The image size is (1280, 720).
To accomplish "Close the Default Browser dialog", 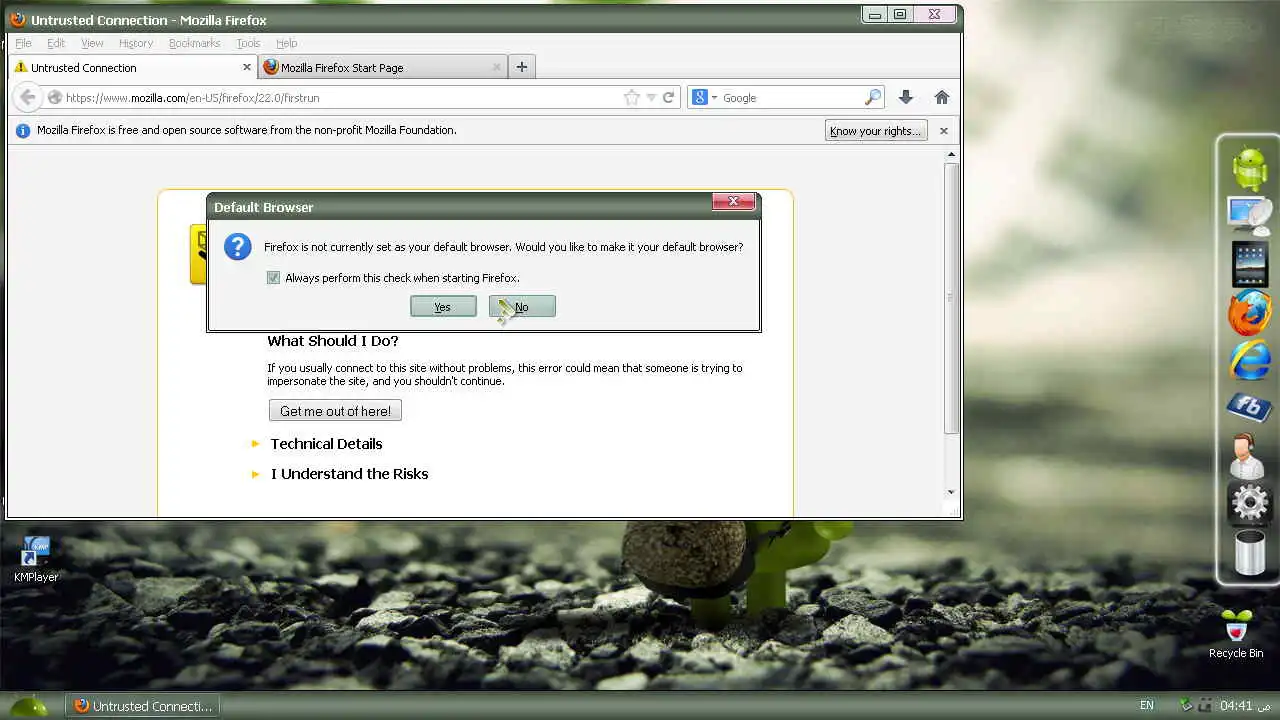I will click(x=733, y=201).
